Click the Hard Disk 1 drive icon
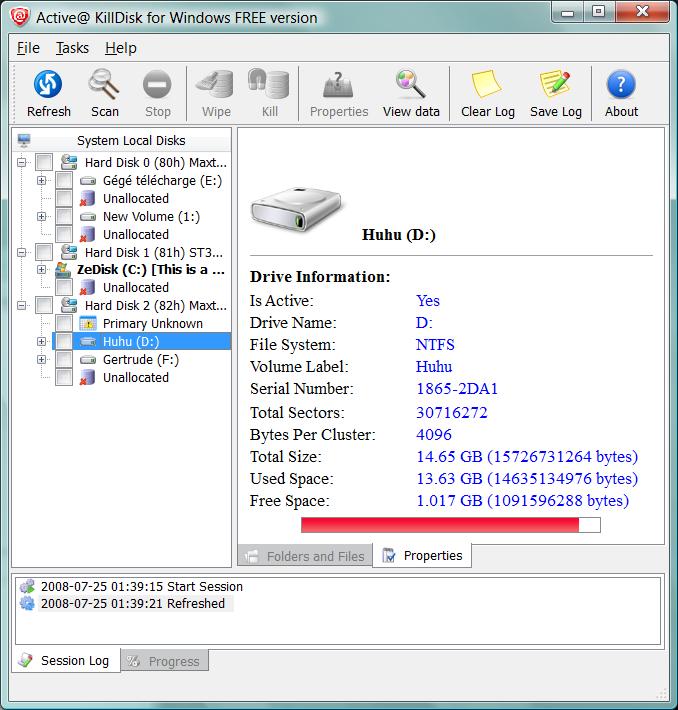The image size is (678, 710). [69, 252]
